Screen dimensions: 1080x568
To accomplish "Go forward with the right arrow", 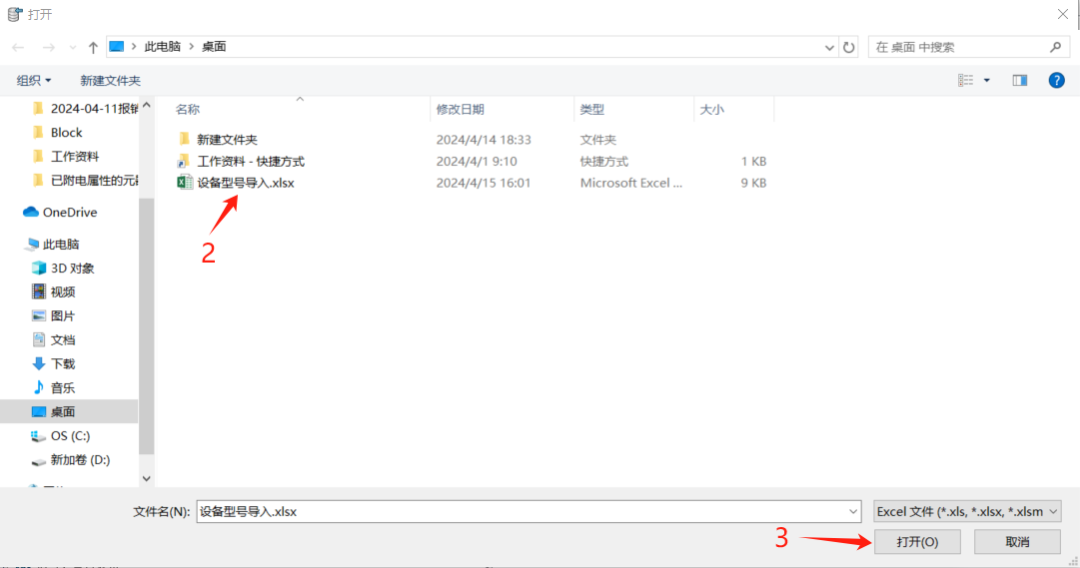I will tap(48, 47).
